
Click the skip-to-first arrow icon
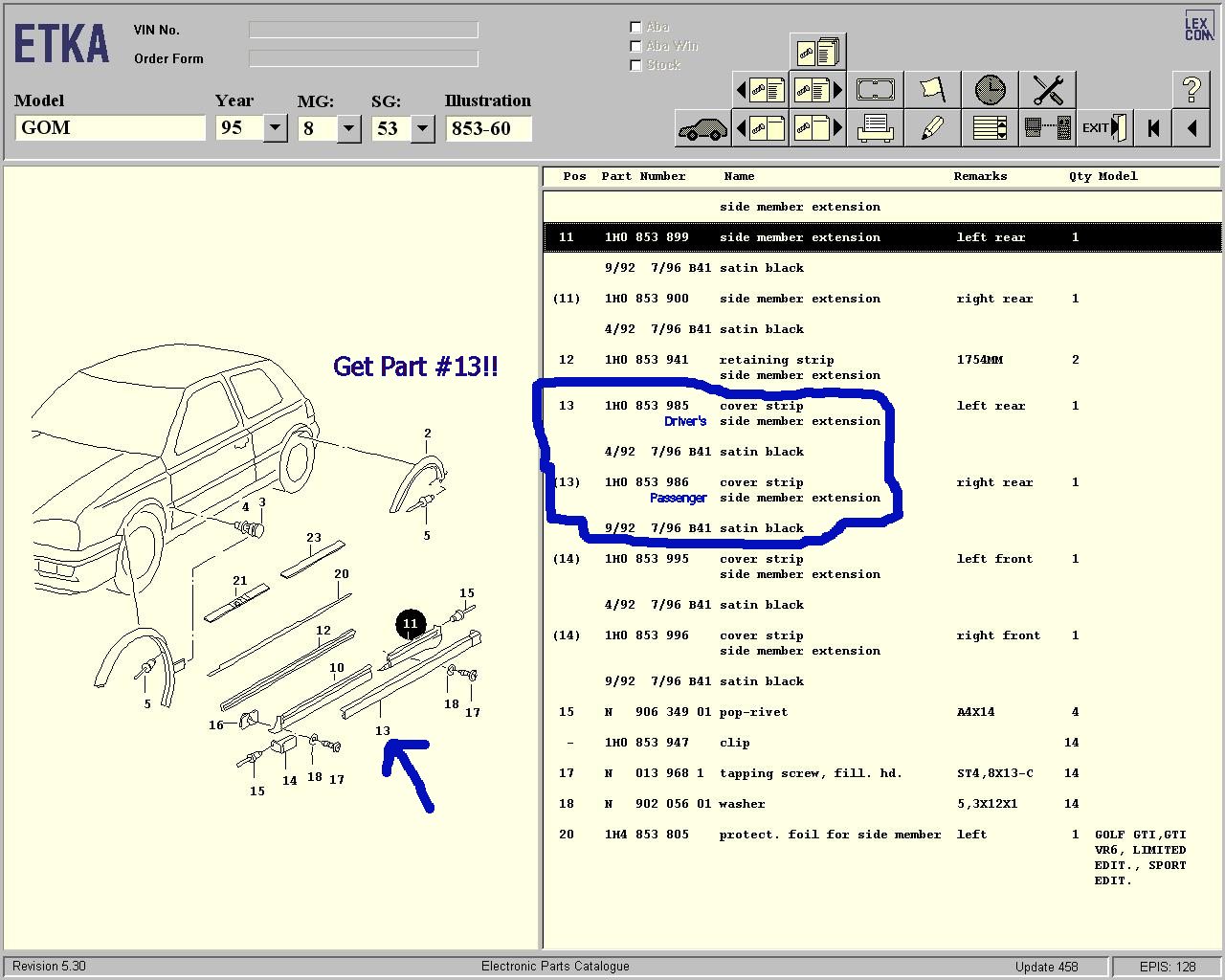tap(1153, 128)
